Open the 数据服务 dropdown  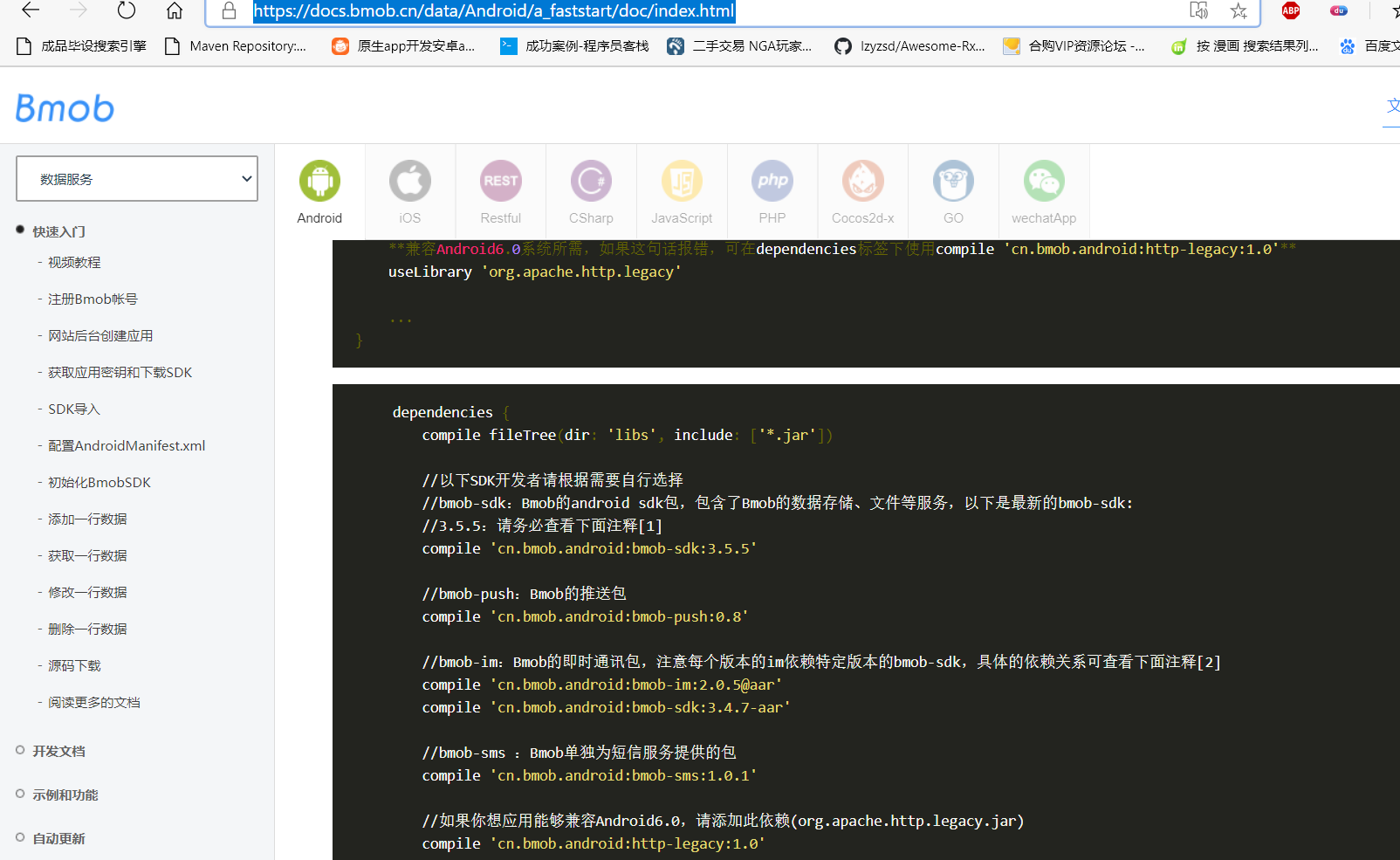point(137,179)
